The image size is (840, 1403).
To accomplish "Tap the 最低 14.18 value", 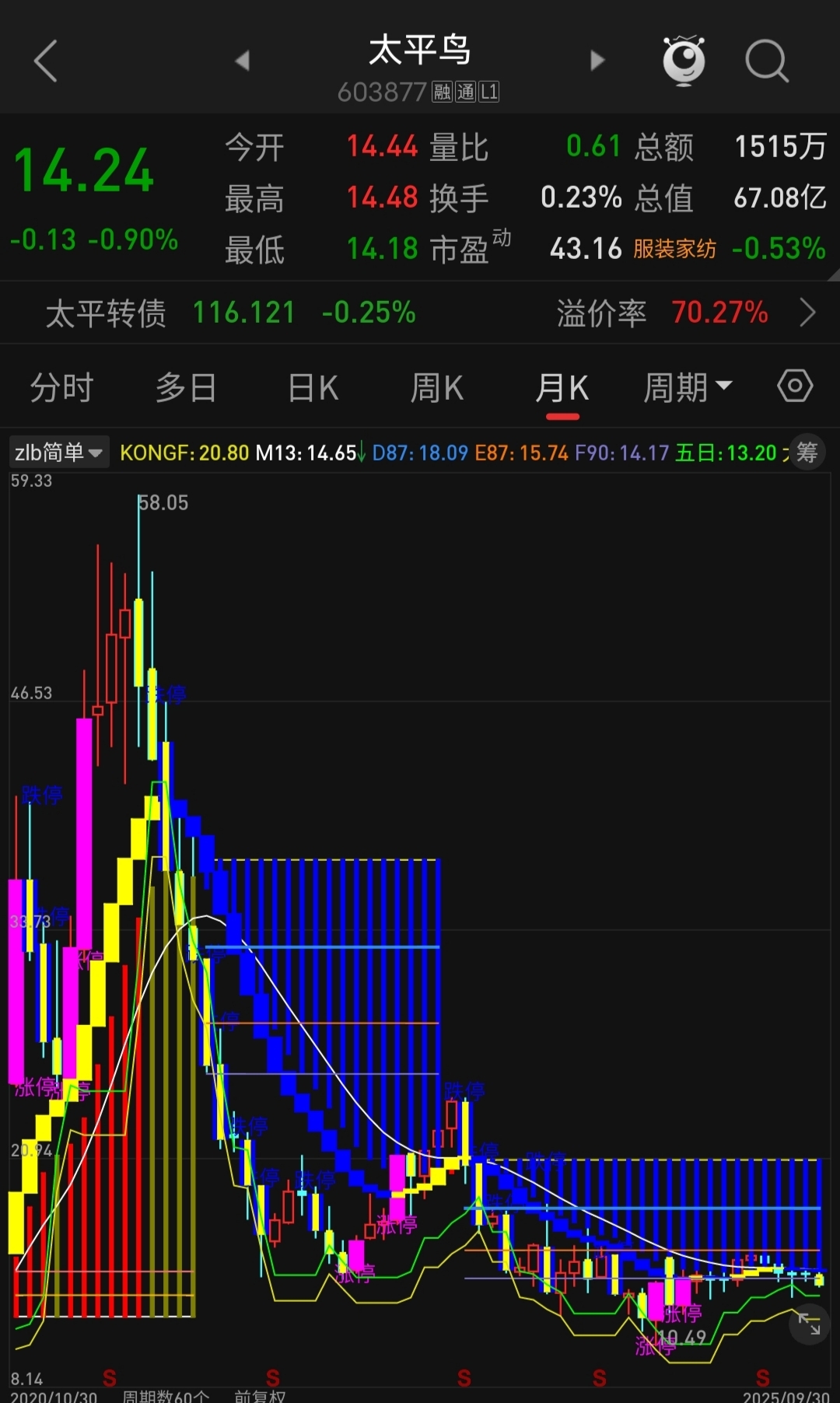I will [382, 249].
